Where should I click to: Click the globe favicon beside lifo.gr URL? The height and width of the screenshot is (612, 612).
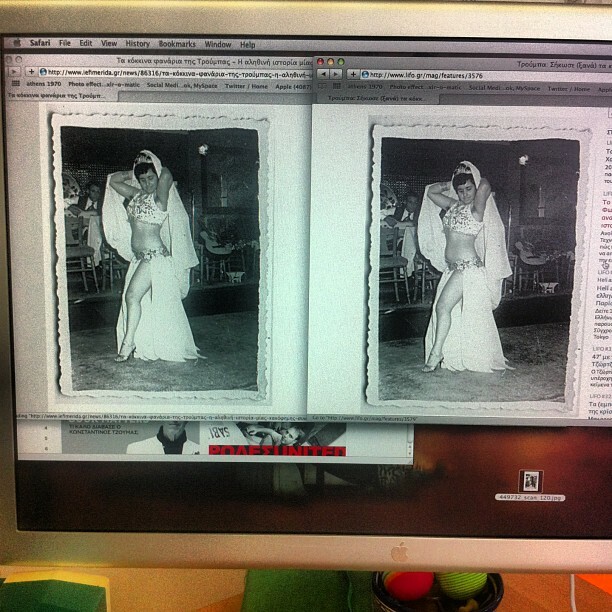pyautogui.click(x=365, y=75)
